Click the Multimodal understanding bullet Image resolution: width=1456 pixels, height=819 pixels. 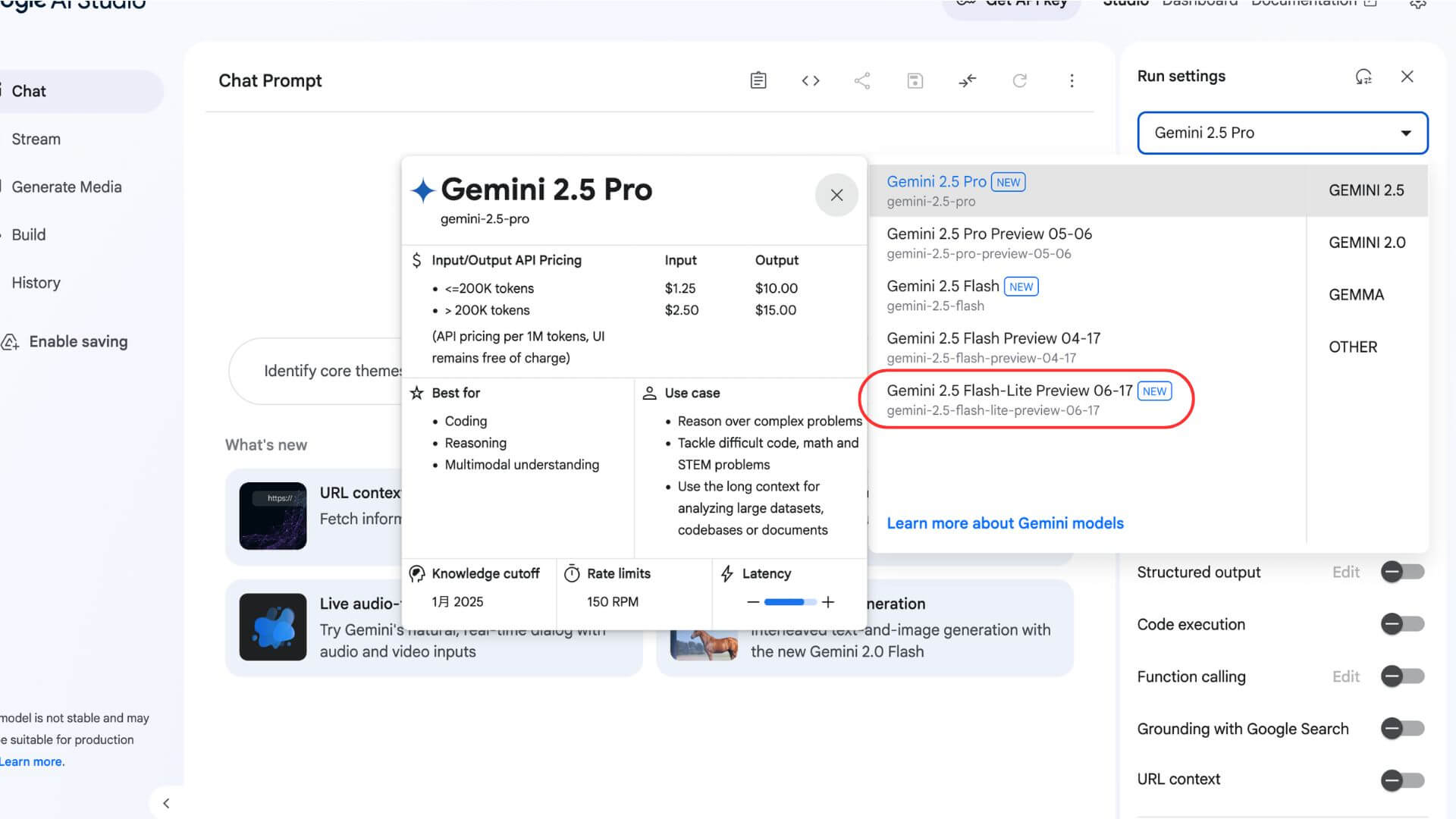pyautogui.click(x=522, y=465)
